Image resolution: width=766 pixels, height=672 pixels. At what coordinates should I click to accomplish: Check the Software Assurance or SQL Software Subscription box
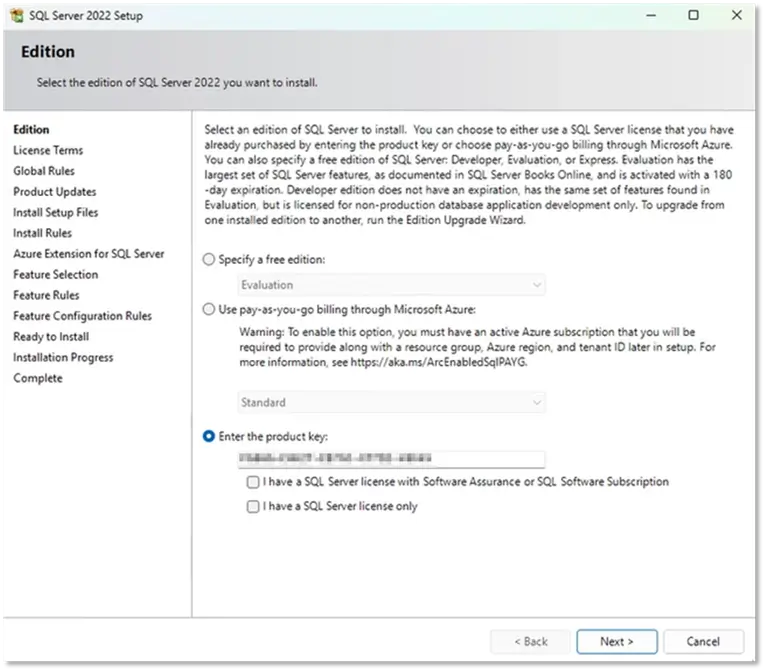253,482
